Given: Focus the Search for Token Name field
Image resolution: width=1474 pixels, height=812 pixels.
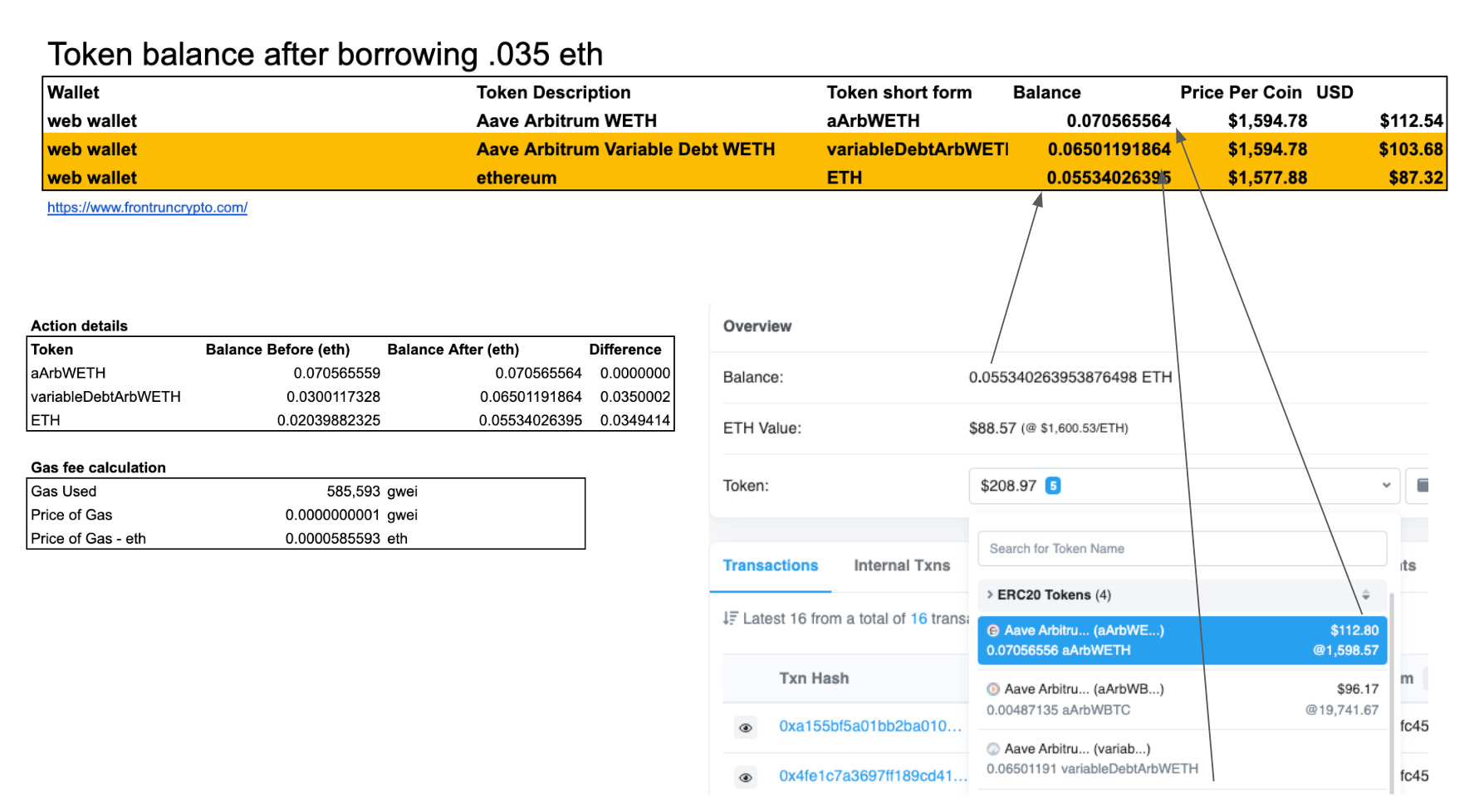Looking at the screenshot, I should 1182,549.
